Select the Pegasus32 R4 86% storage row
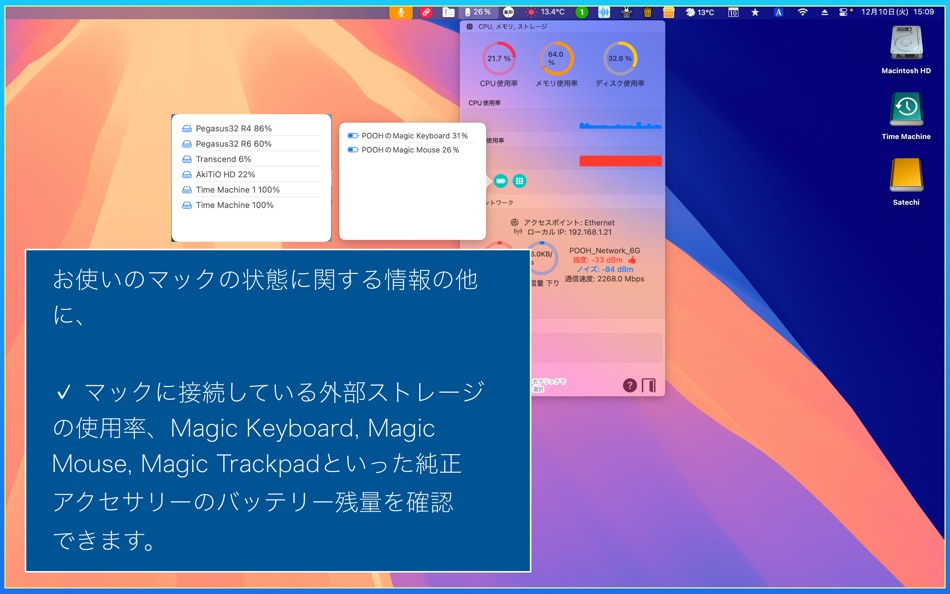The height and width of the screenshot is (594, 950). click(x=251, y=128)
